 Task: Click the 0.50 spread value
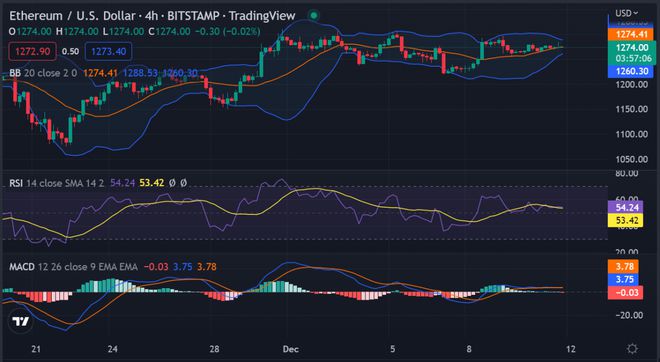coord(70,51)
